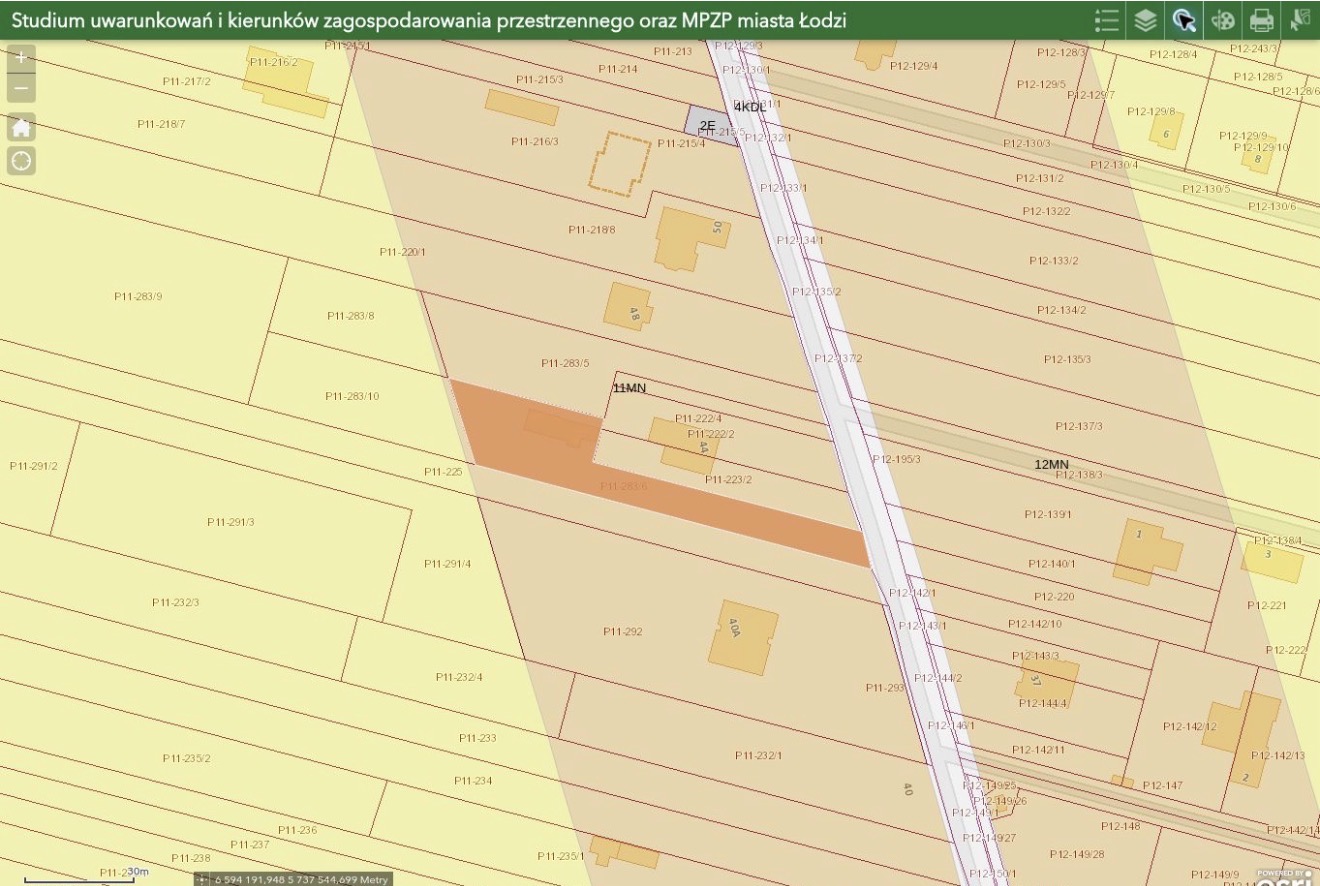Open the legend panel icon
Image resolution: width=1320 pixels, height=886 pixels.
(x=1107, y=20)
